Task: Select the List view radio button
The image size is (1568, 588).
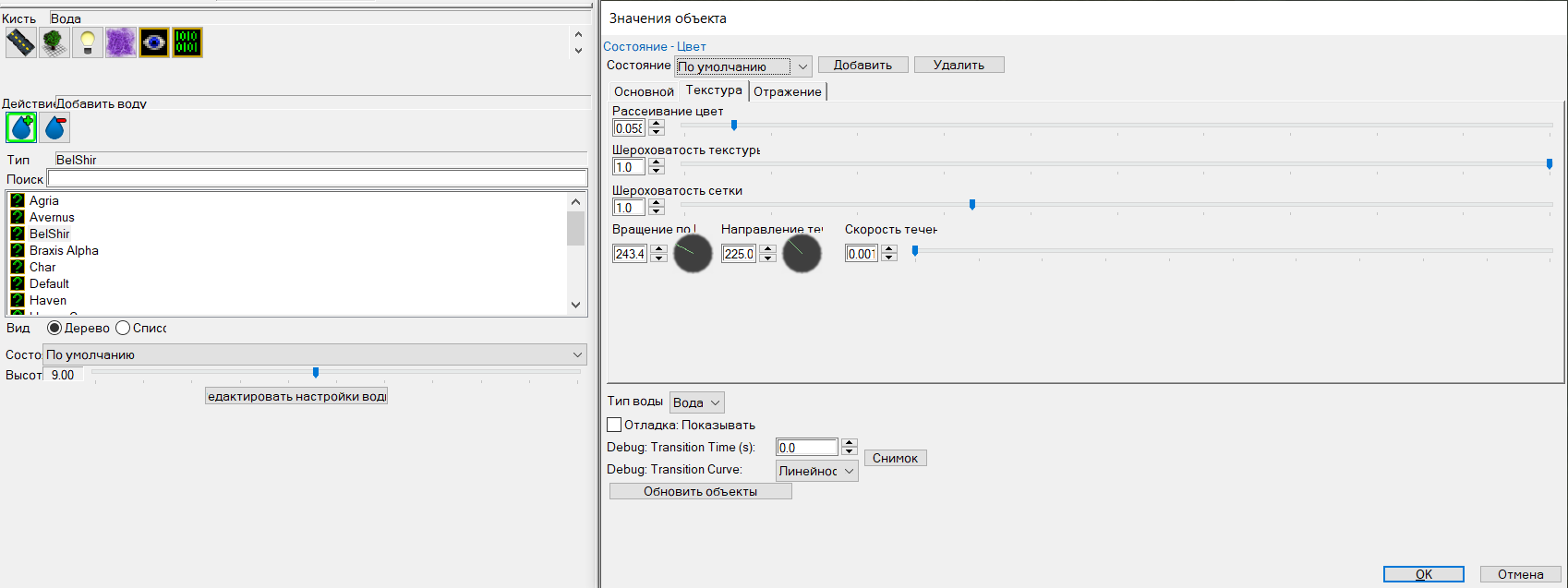Action: coord(123,328)
